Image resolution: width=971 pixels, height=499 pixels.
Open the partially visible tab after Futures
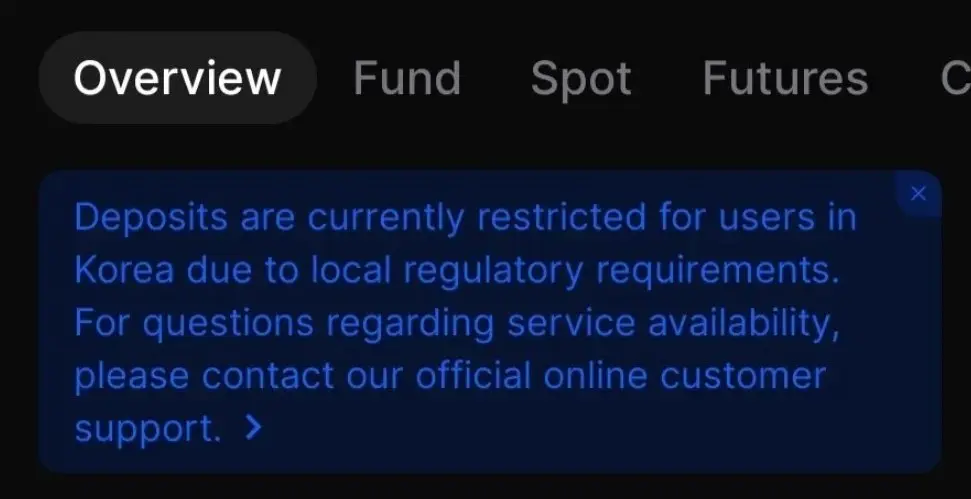click(x=956, y=79)
